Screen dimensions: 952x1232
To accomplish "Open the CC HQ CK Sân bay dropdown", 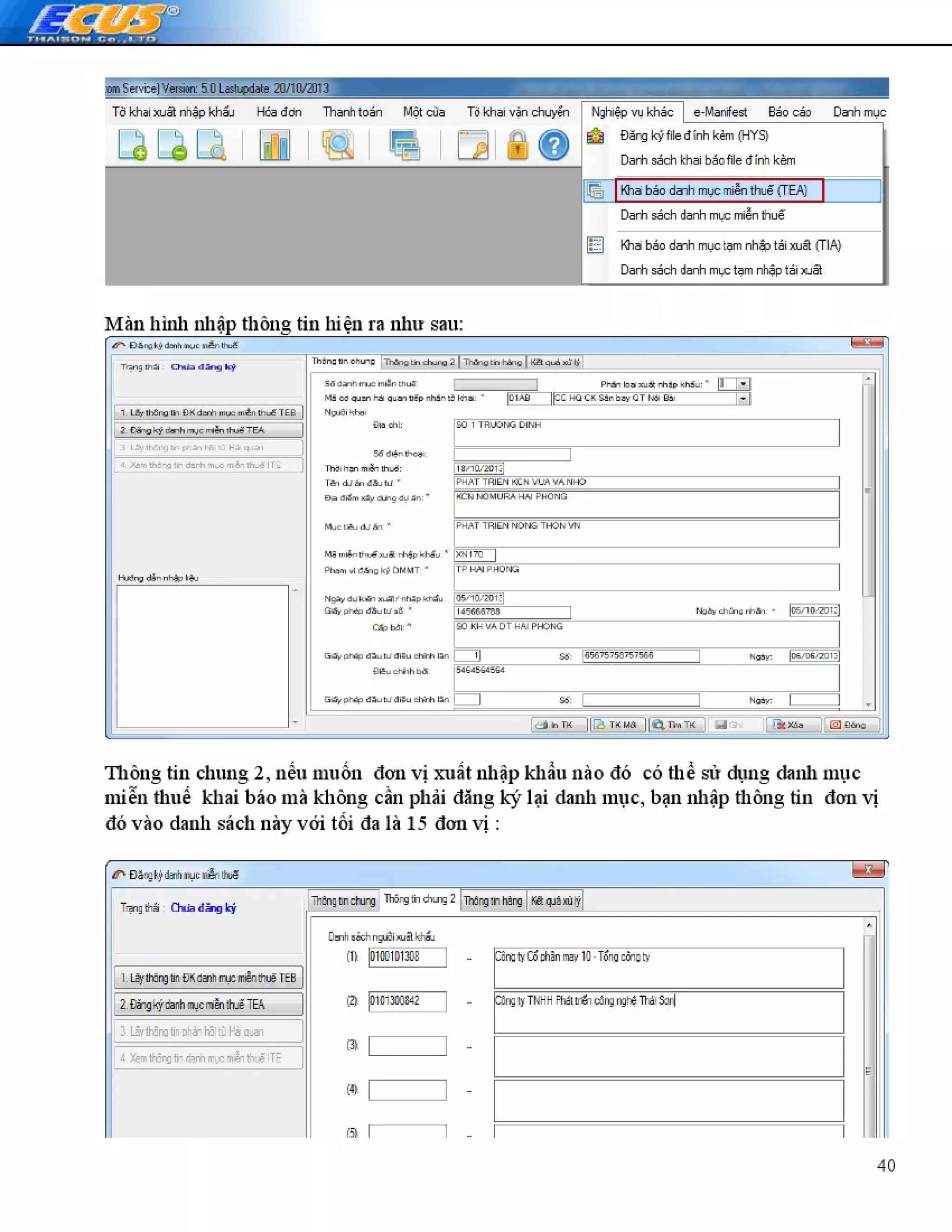I will (x=743, y=399).
